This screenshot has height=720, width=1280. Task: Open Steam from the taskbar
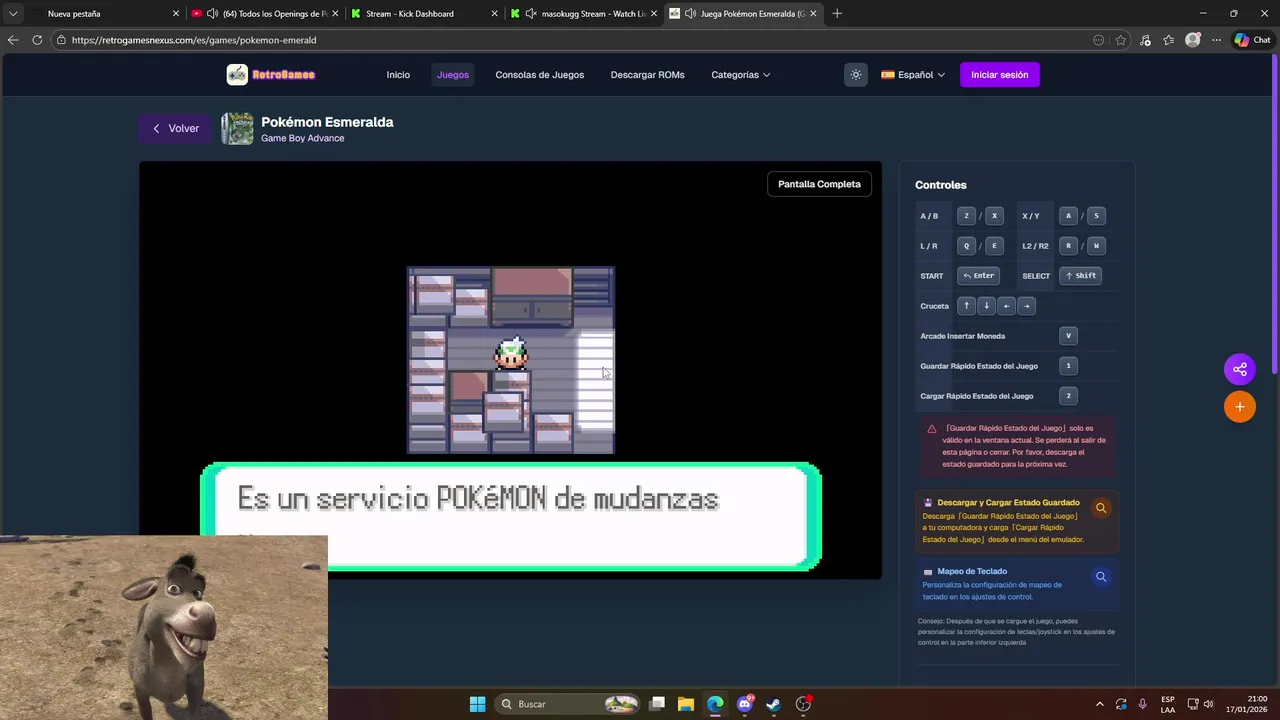click(774, 704)
